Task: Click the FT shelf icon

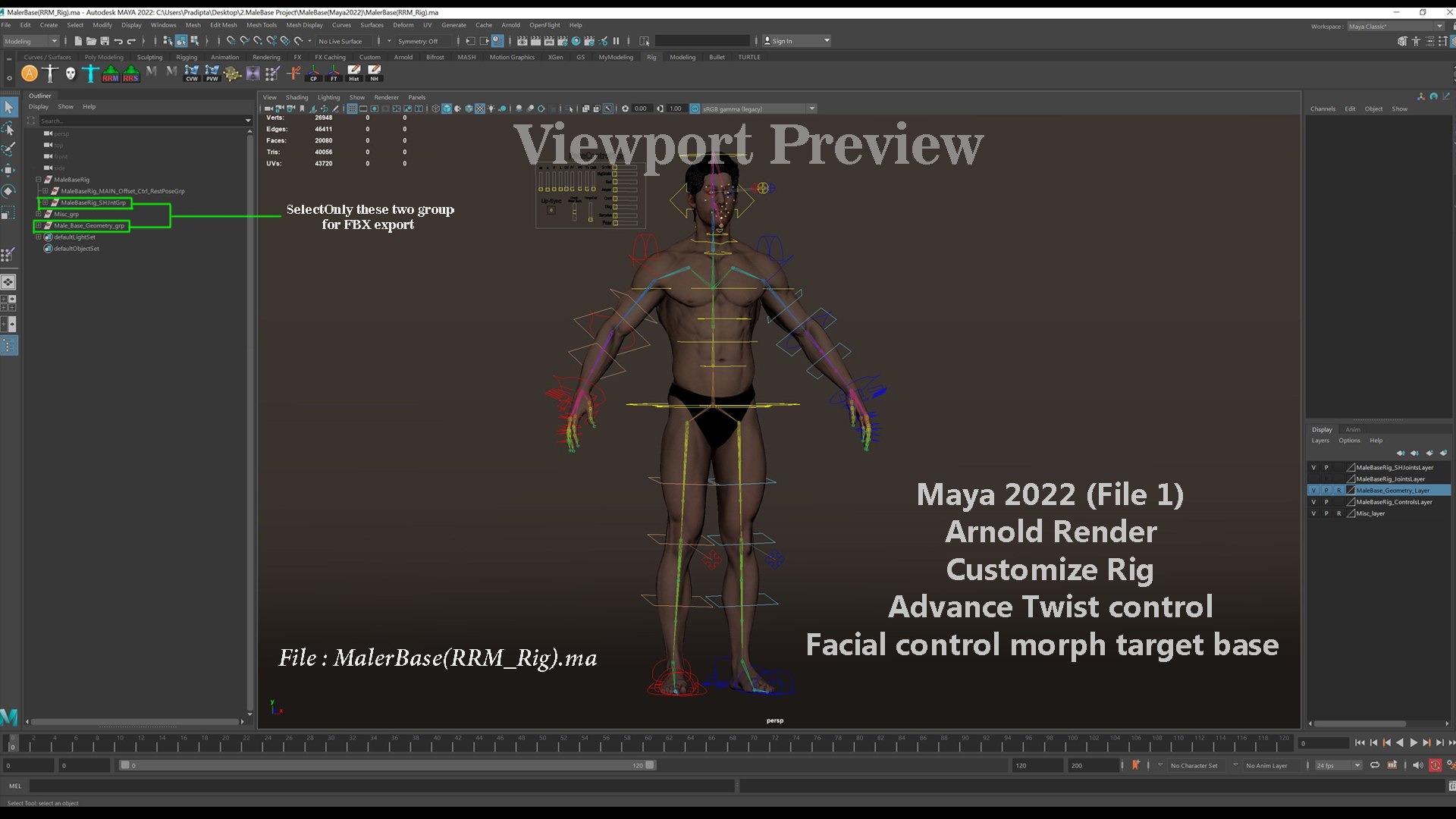Action: tap(334, 74)
